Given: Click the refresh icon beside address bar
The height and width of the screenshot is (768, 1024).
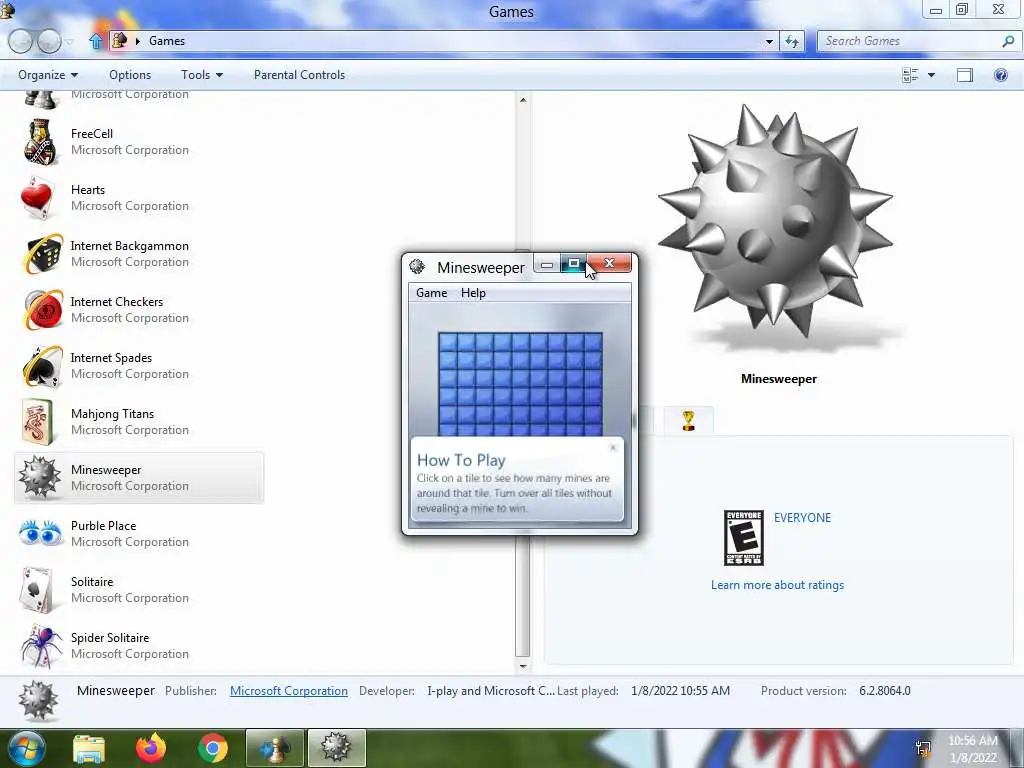Looking at the screenshot, I should pyautogui.click(x=792, y=41).
